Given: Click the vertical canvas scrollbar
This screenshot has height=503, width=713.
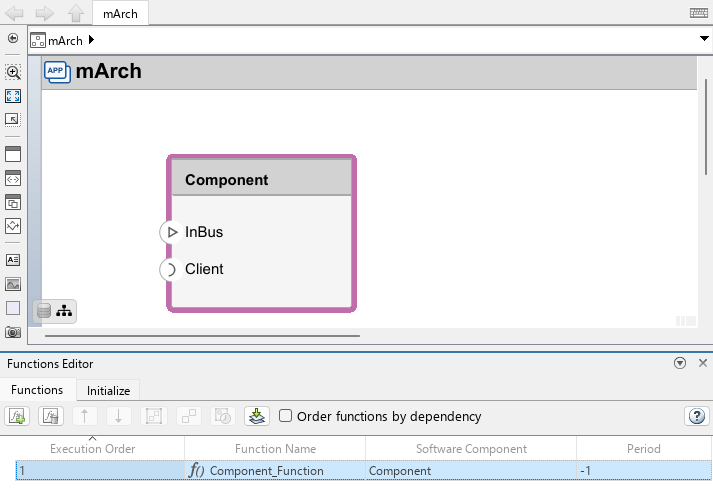Looking at the screenshot, I should [706, 127].
